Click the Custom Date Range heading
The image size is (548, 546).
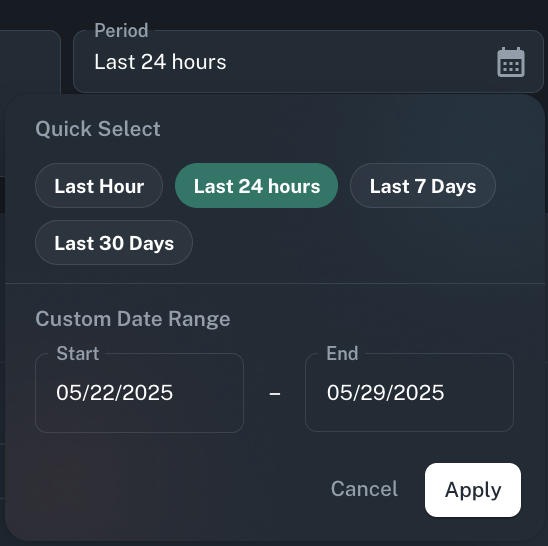pyautogui.click(x=133, y=319)
